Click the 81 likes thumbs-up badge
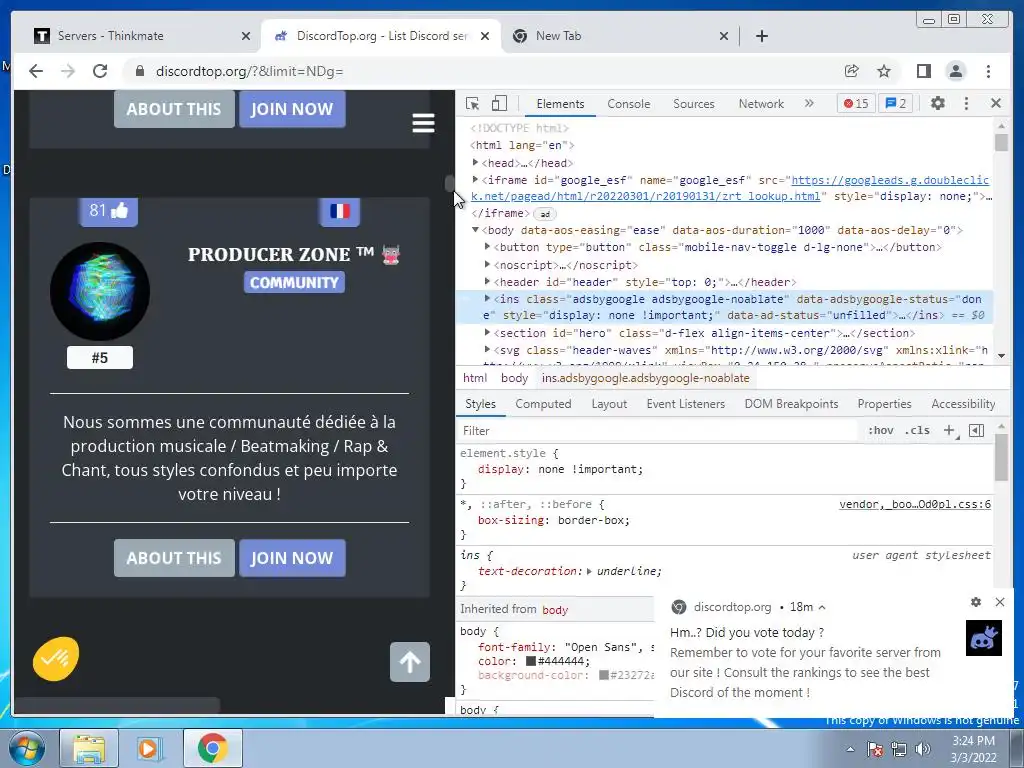1024x768 pixels. tap(108, 211)
